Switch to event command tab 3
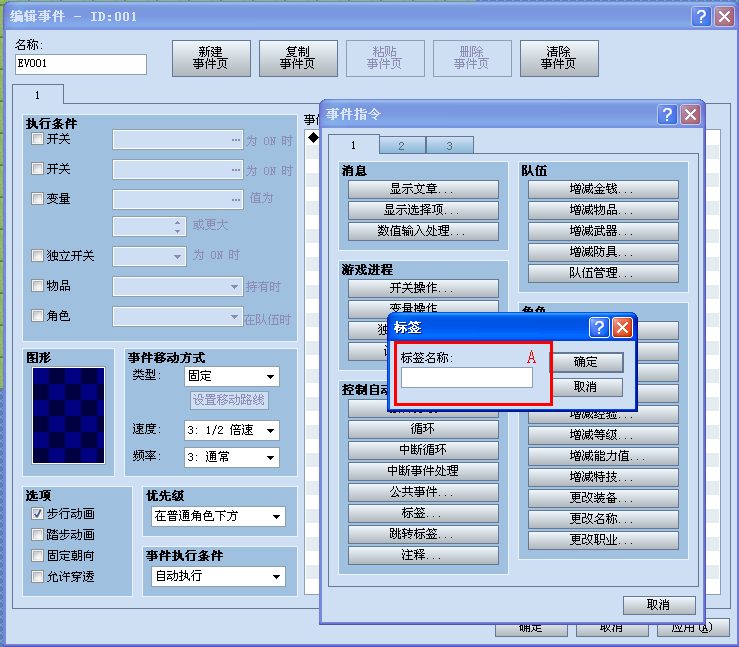Screen dimensions: 739x647 pyautogui.click(x=450, y=146)
